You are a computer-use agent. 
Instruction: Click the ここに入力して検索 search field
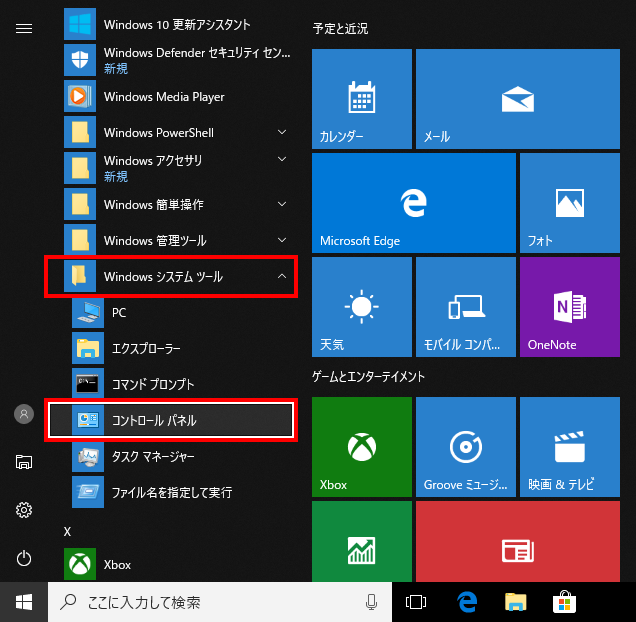point(210,602)
